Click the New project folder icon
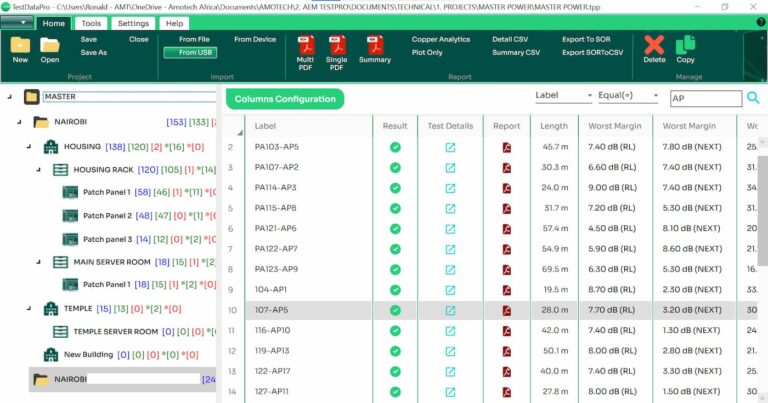The image size is (768, 403). click(20, 45)
